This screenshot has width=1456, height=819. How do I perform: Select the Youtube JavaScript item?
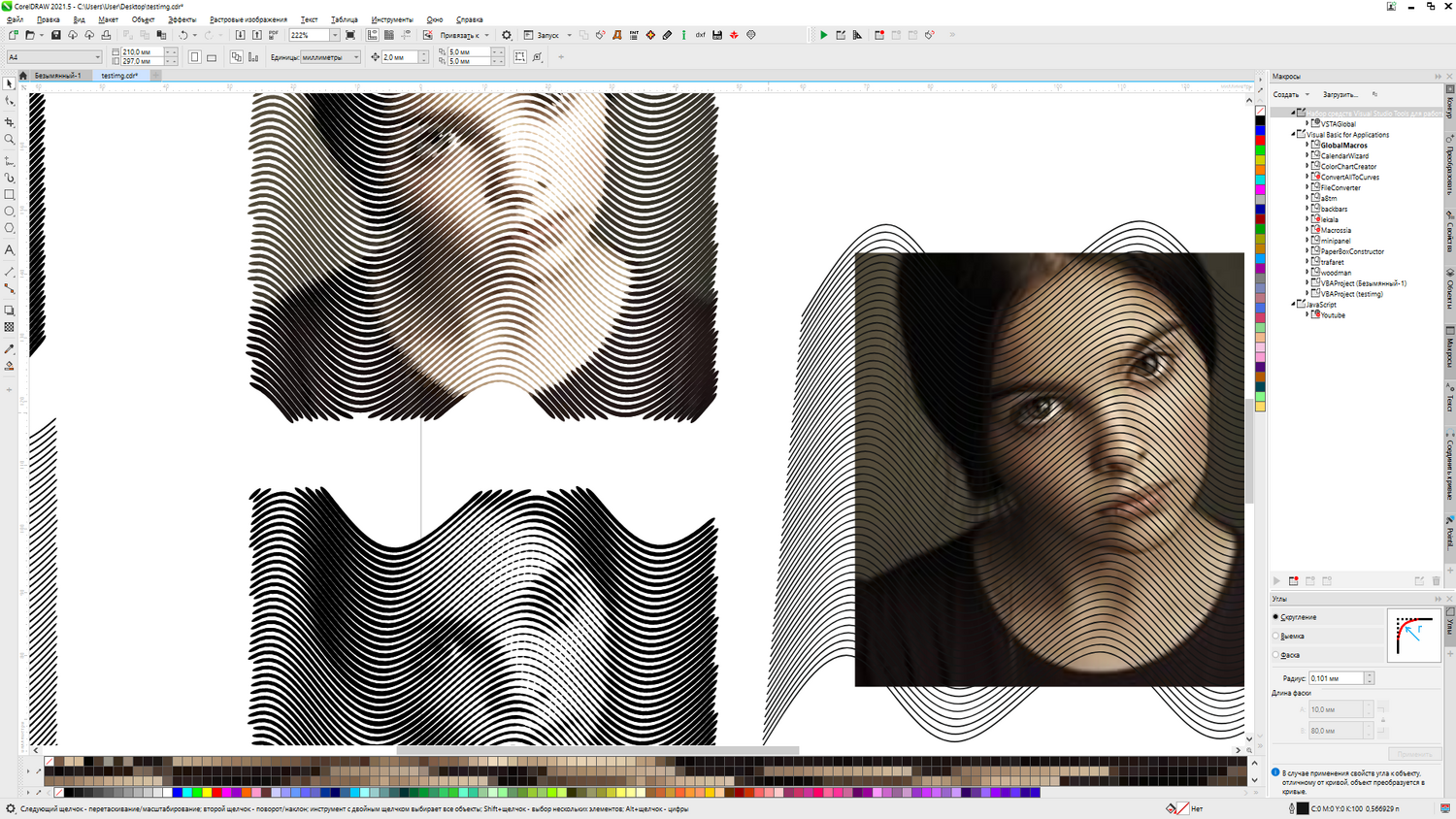click(x=1333, y=315)
